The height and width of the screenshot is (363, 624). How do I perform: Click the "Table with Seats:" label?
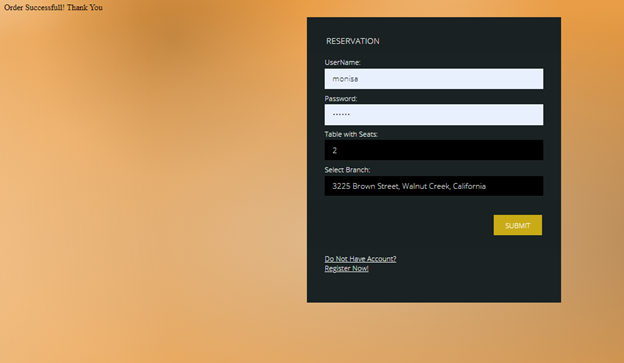click(x=351, y=134)
